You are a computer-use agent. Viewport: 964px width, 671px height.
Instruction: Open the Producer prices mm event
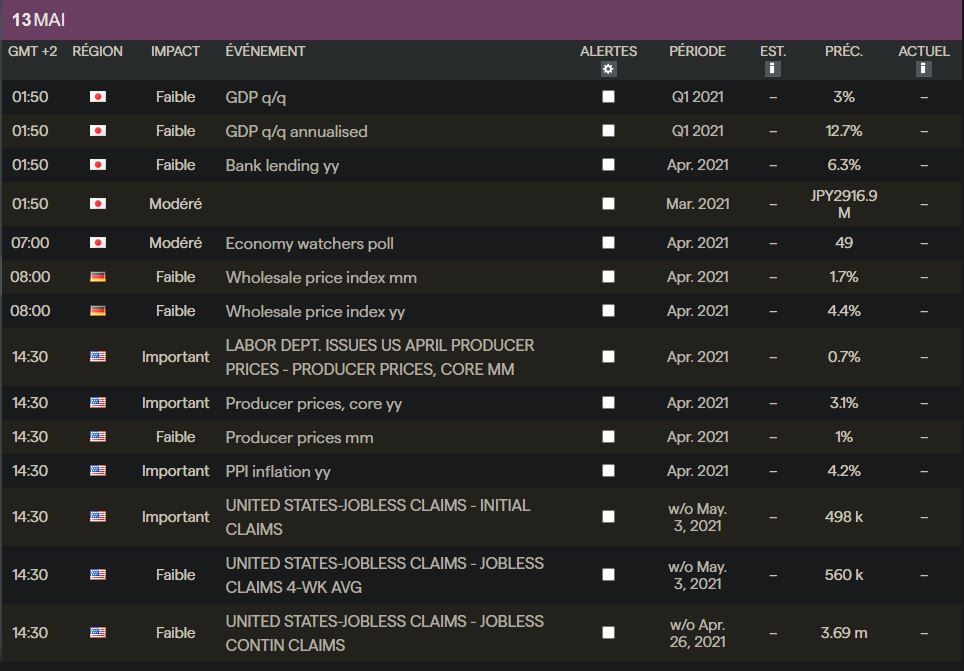tap(299, 437)
